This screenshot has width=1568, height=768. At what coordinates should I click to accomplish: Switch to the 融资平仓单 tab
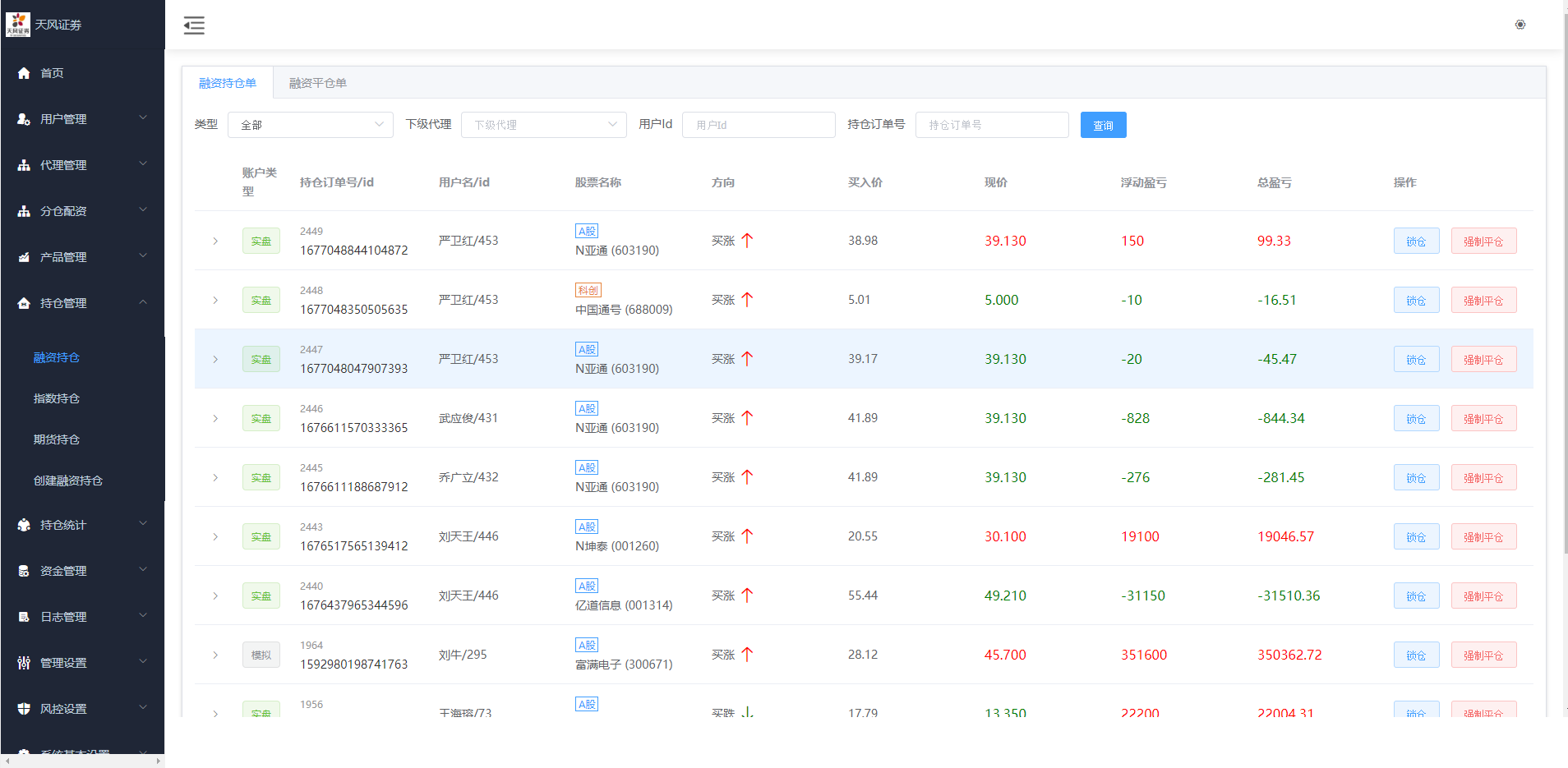[317, 83]
